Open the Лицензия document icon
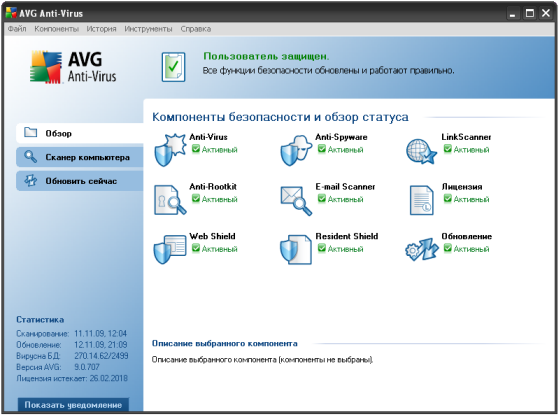This screenshot has width=559, height=416. [421, 200]
